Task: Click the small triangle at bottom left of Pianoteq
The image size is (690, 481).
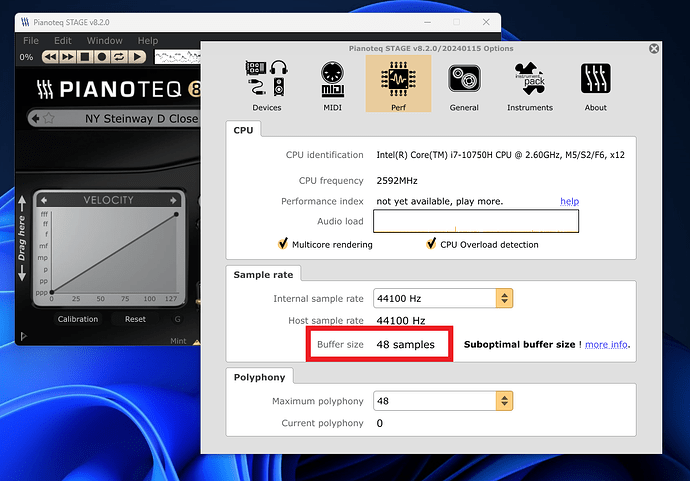Action: 24,336
